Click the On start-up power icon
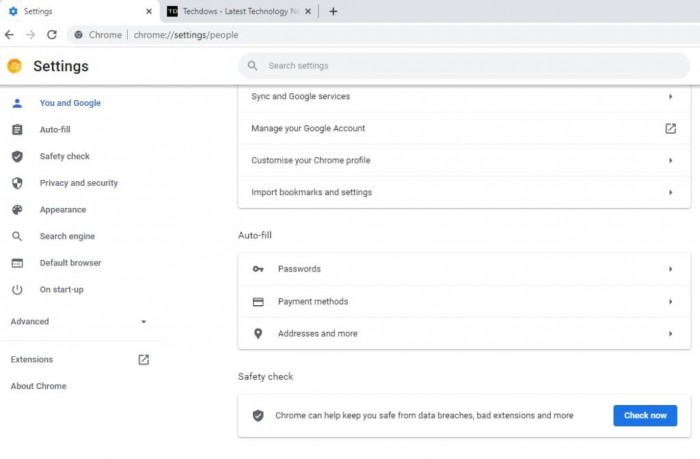This screenshot has width=700, height=459. click(17, 290)
